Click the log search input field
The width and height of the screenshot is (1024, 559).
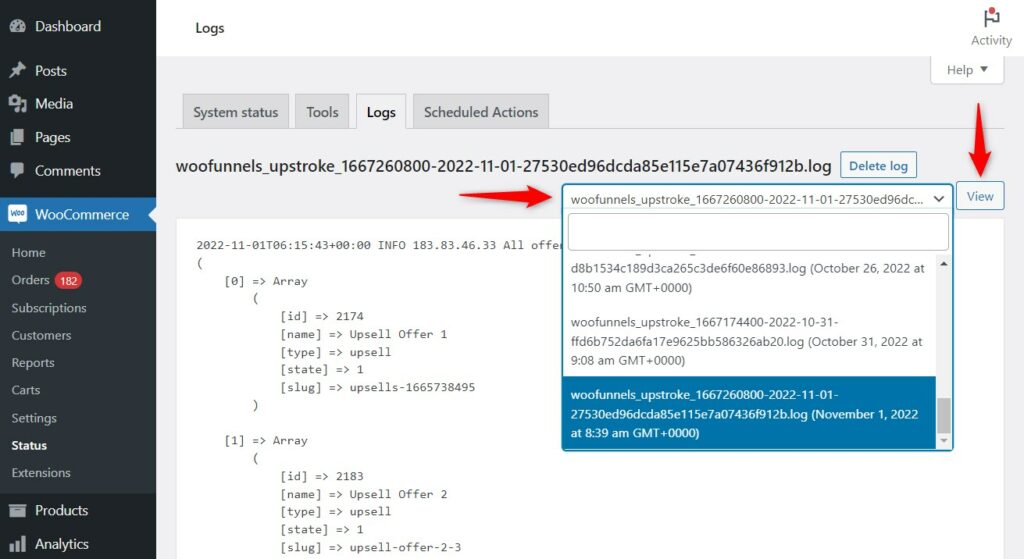point(758,232)
